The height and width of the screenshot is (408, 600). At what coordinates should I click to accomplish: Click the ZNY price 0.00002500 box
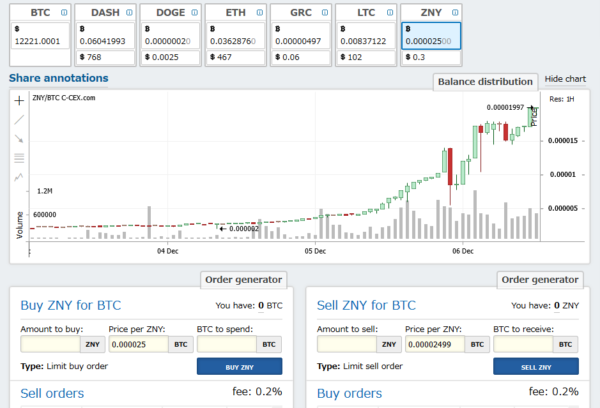(x=431, y=36)
